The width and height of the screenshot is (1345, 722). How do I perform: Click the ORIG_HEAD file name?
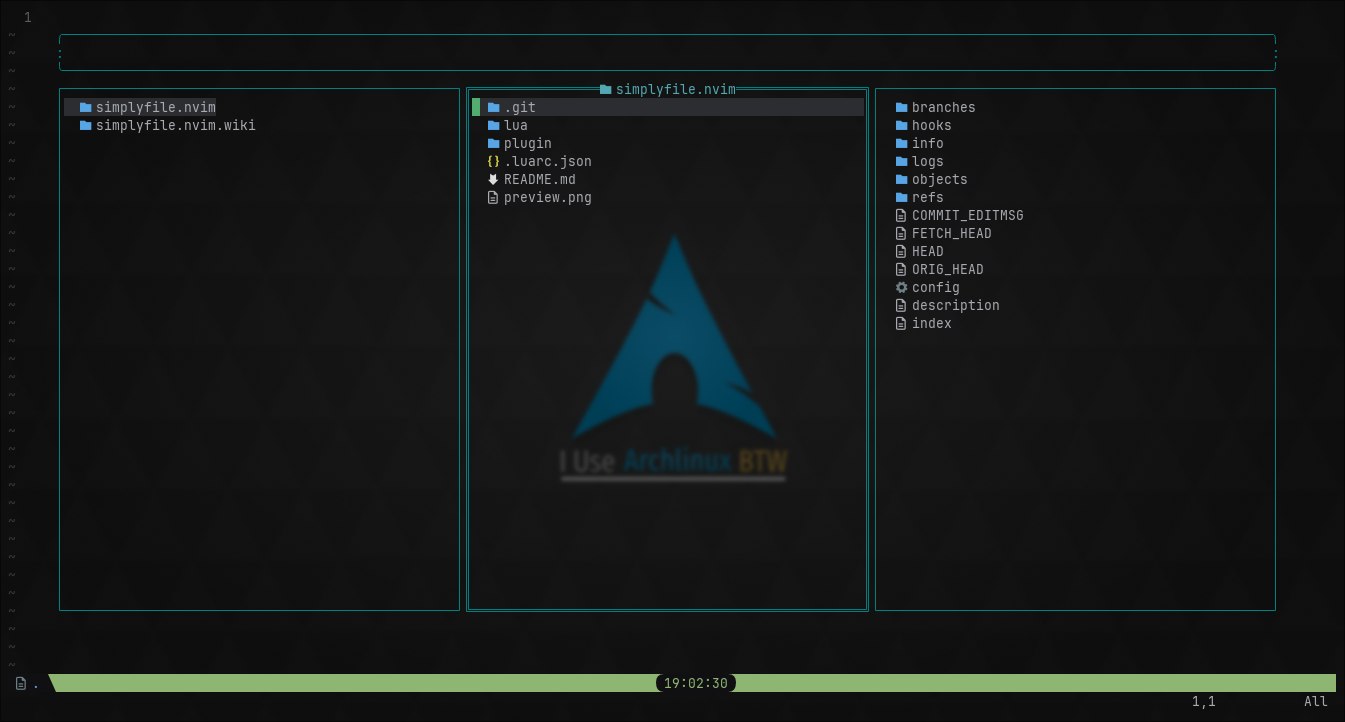tap(948, 269)
